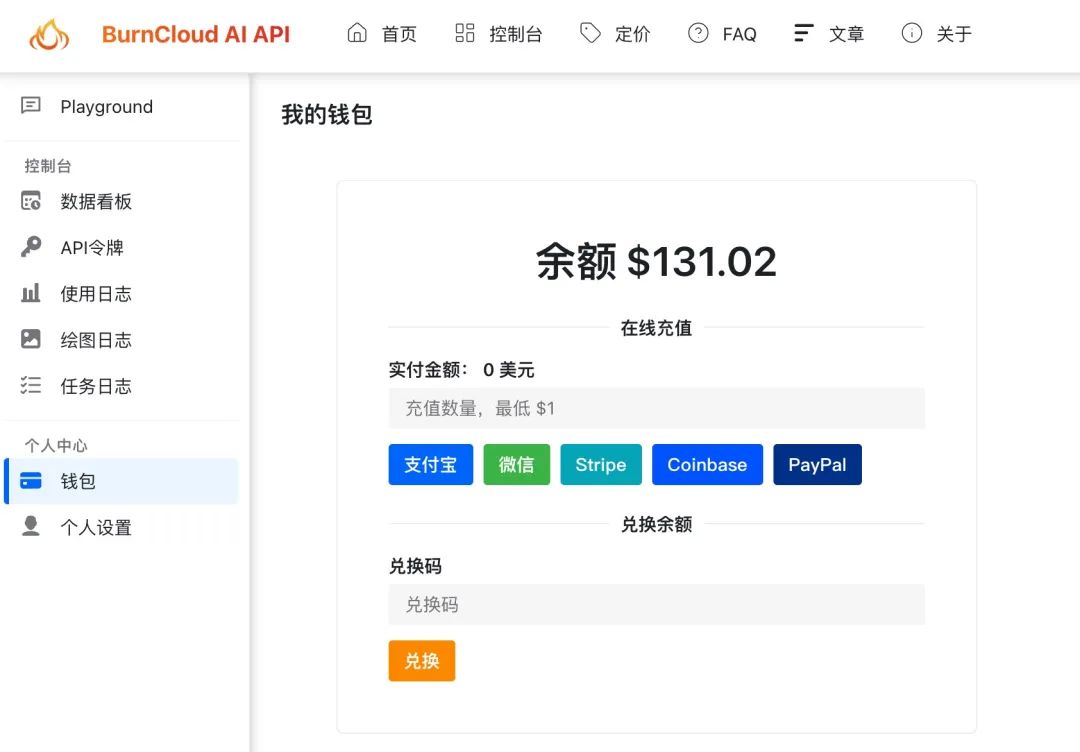Click the 数据看板 dashboard icon
The width and height of the screenshot is (1080, 752).
(x=31, y=200)
